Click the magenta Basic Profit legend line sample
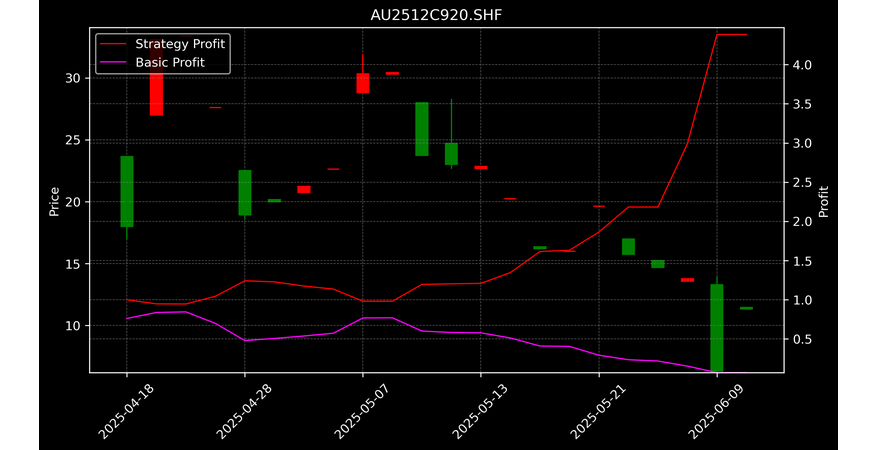Image resolution: width=878 pixels, height=450 pixels. coord(114,62)
